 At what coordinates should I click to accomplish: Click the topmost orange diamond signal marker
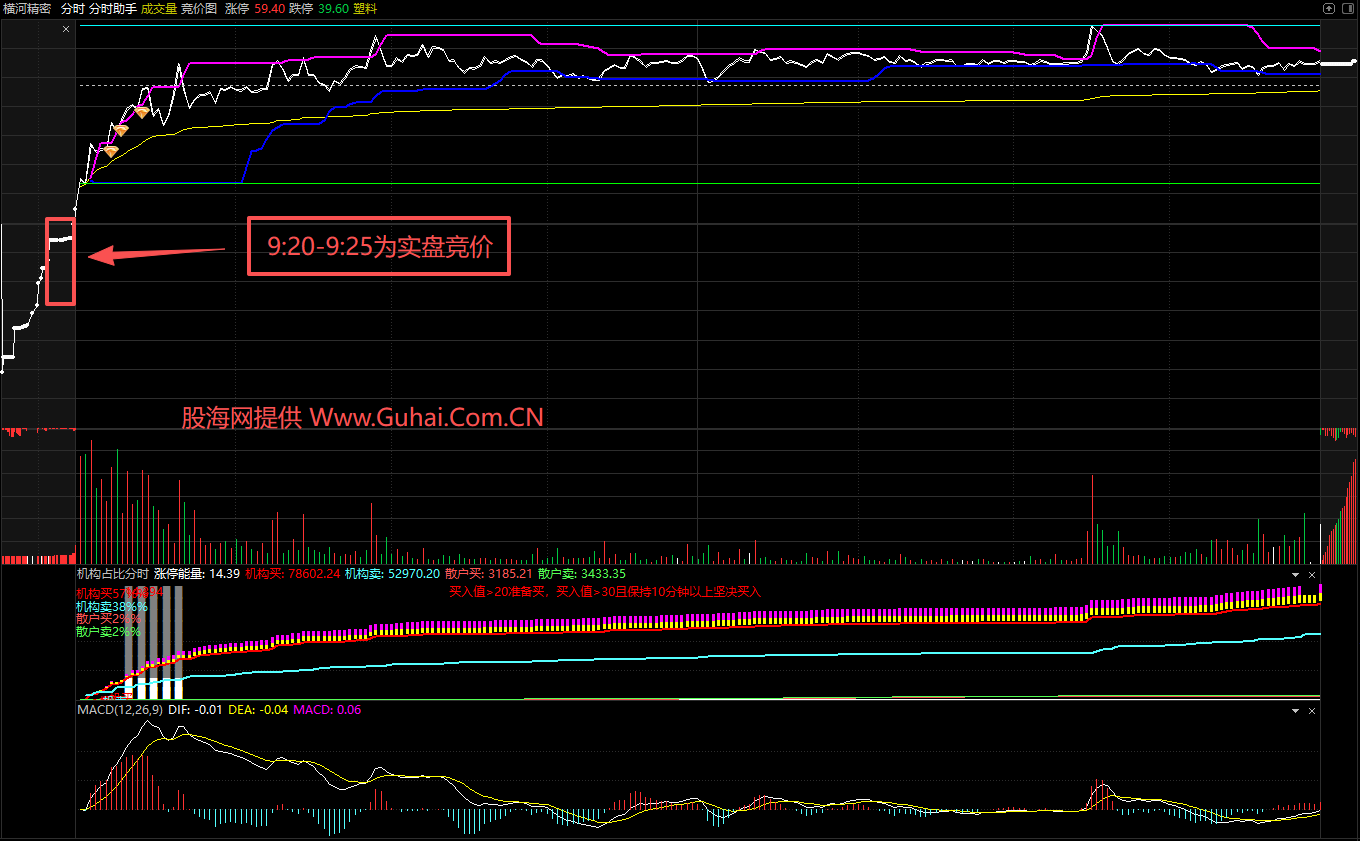(x=142, y=112)
